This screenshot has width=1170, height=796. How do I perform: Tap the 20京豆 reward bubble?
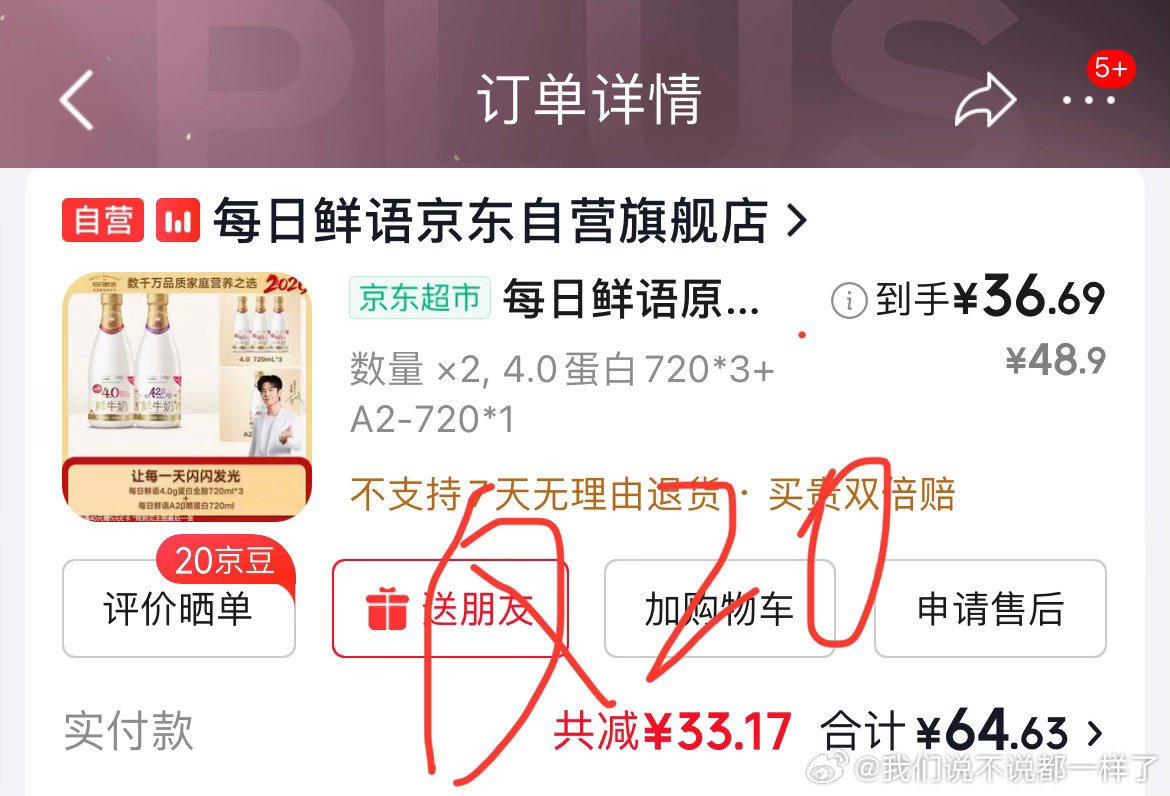[225, 561]
